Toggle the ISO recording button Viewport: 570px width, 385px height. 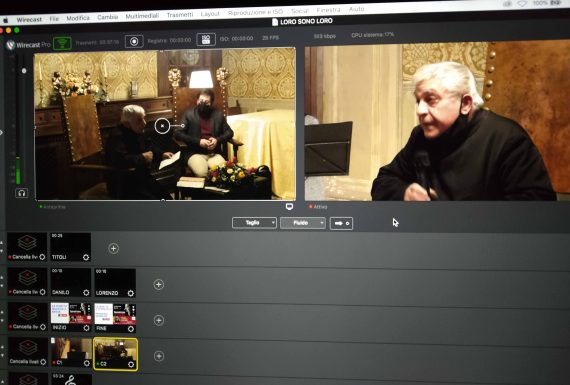click(x=206, y=39)
